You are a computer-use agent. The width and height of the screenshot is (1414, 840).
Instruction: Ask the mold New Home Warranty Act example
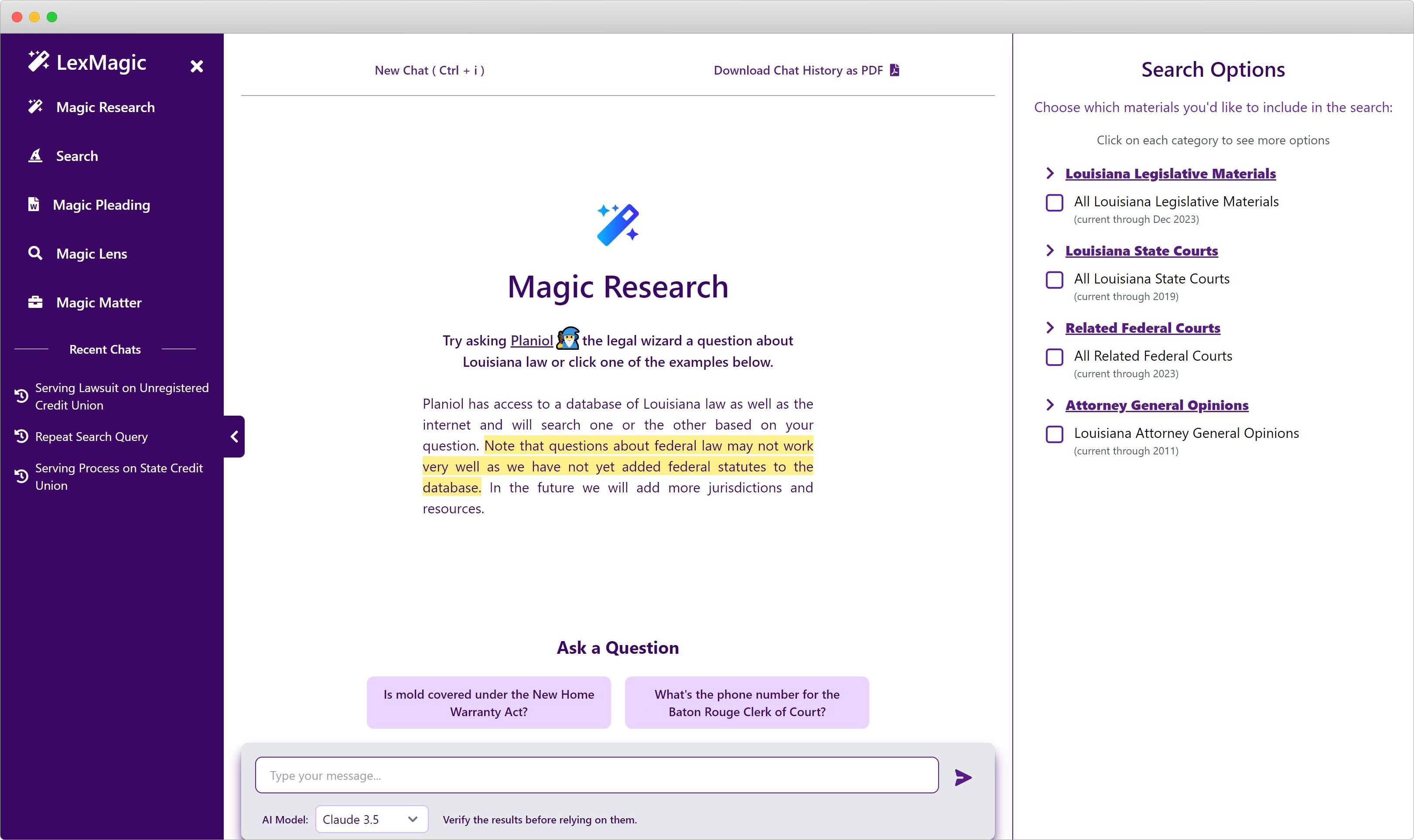pyautogui.click(x=488, y=703)
